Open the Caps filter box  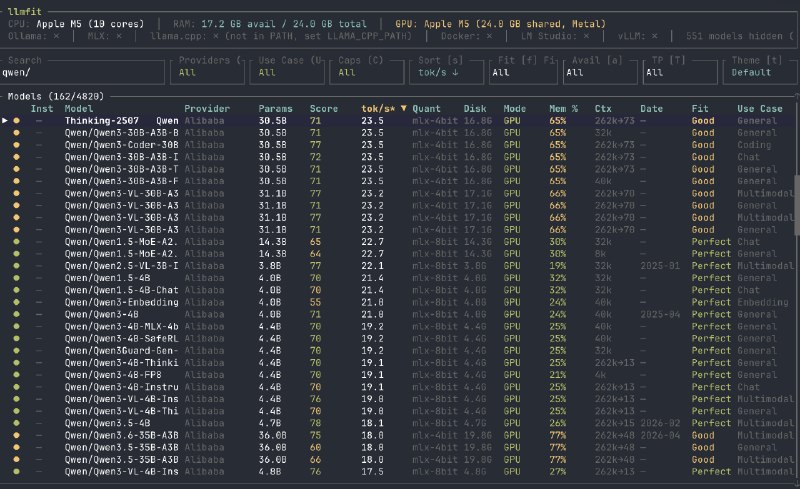coord(367,72)
